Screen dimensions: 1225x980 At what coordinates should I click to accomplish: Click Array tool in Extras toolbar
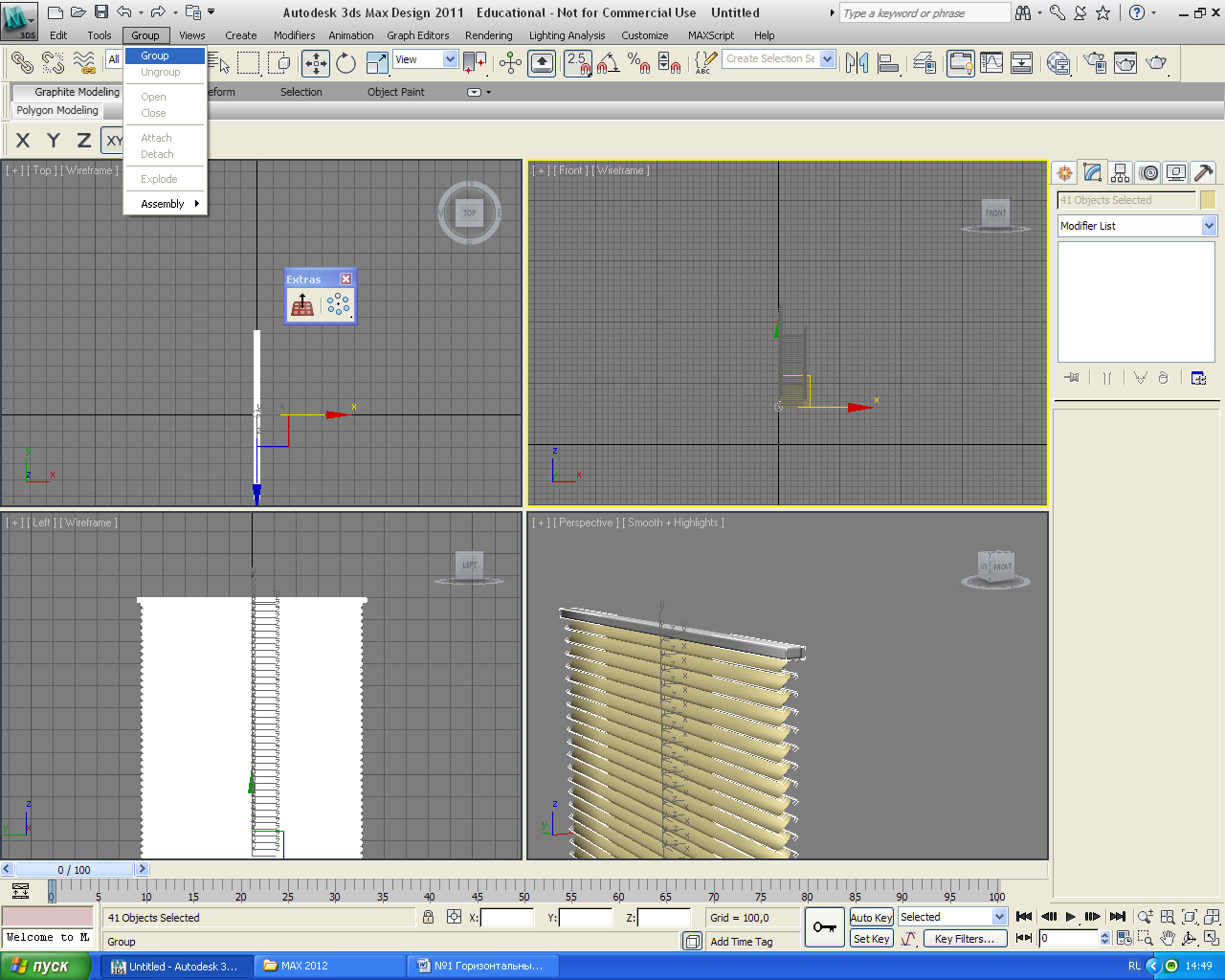[338, 305]
